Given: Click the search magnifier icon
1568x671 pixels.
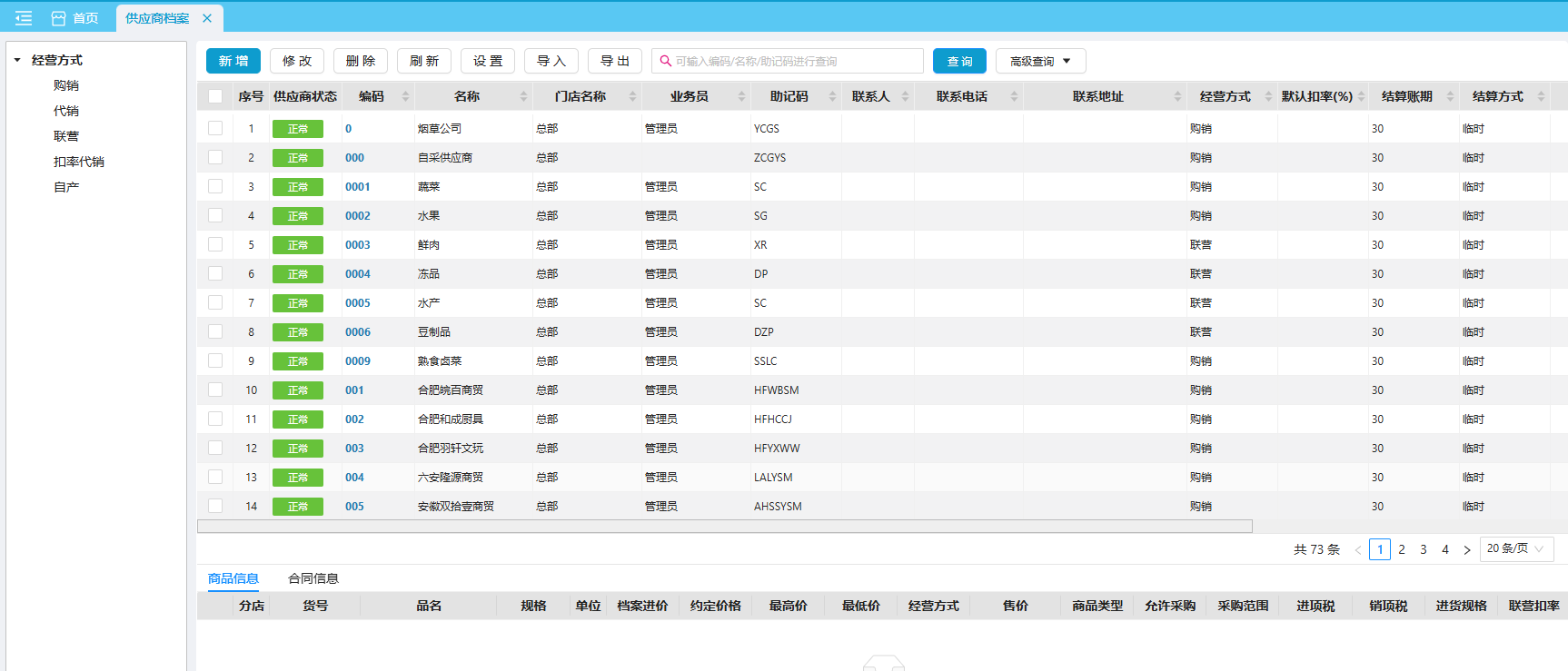Looking at the screenshot, I should [666, 61].
